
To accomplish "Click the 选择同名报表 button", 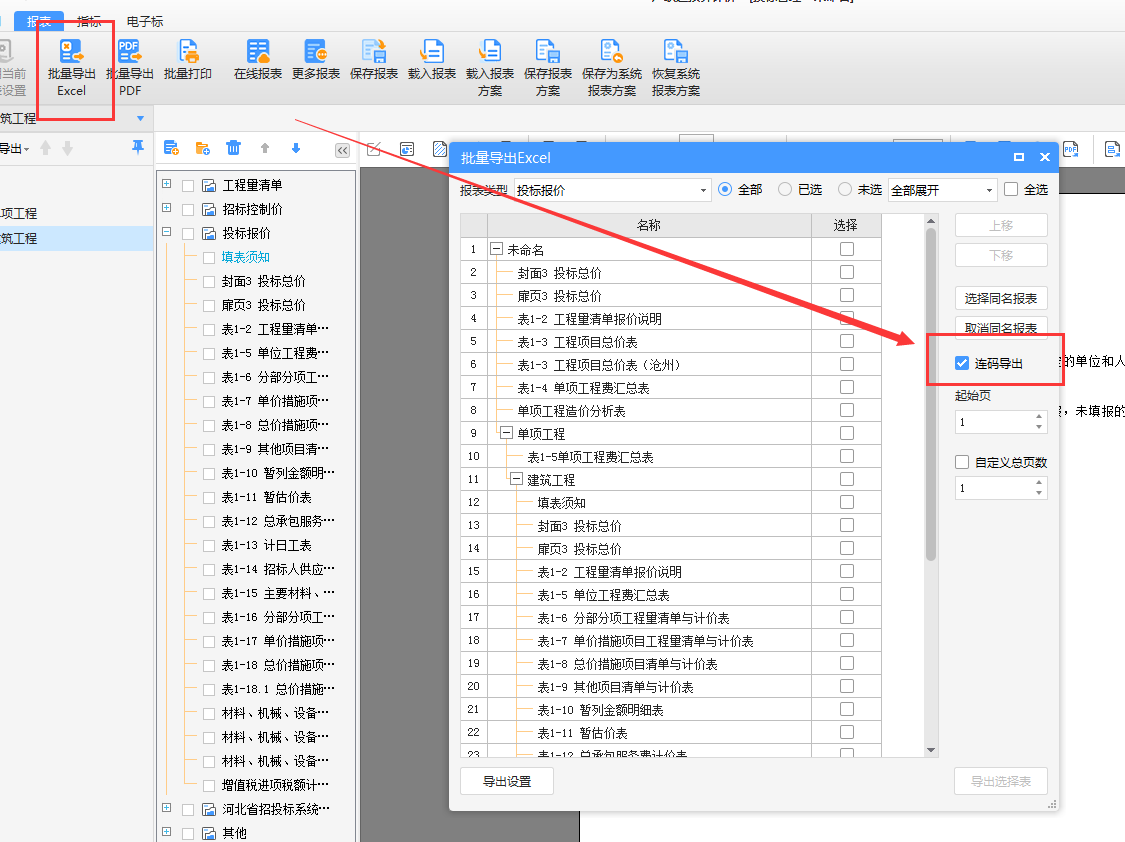I will (x=1000, y=298).
